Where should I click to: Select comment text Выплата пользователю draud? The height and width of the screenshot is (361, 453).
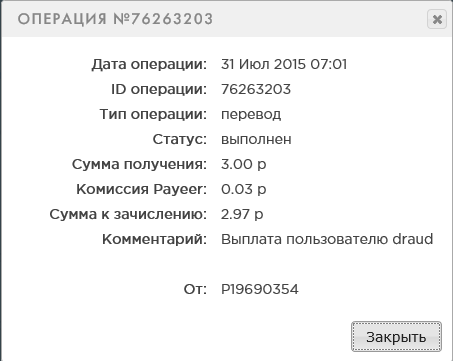pos(327,239)
